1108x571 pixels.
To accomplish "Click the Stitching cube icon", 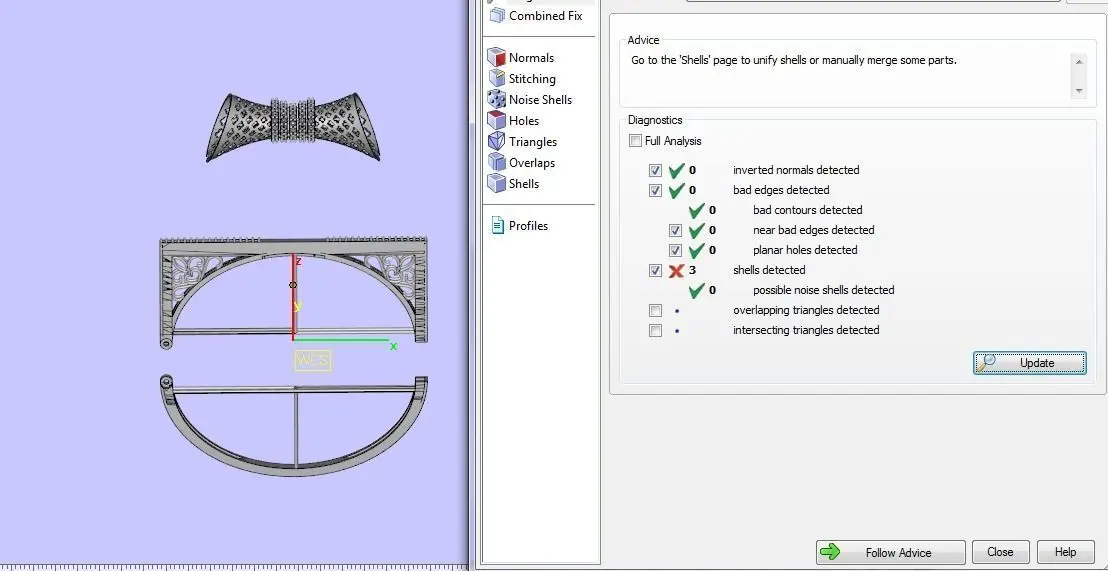I will click(497, 78).
